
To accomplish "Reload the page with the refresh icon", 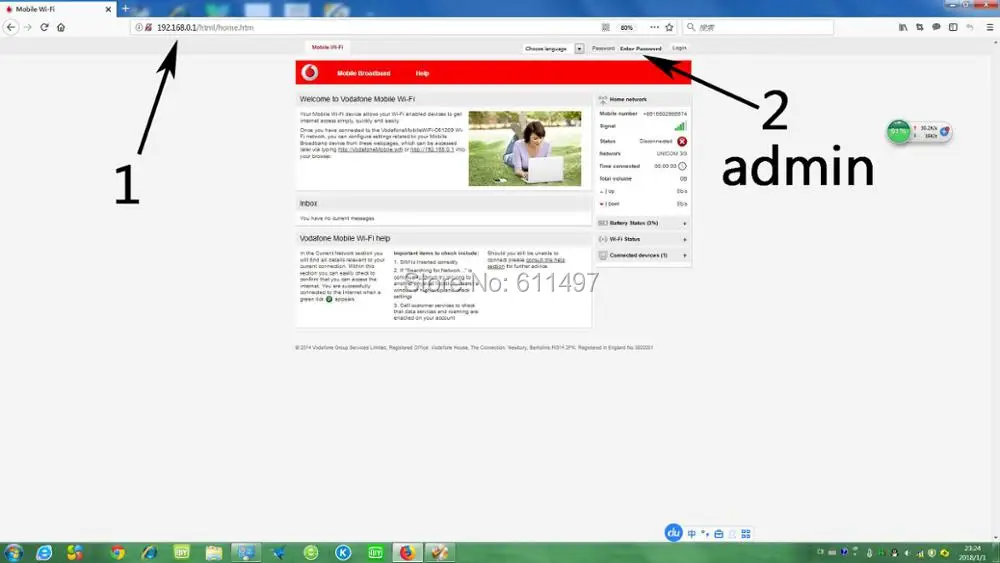I will point(44,27).
